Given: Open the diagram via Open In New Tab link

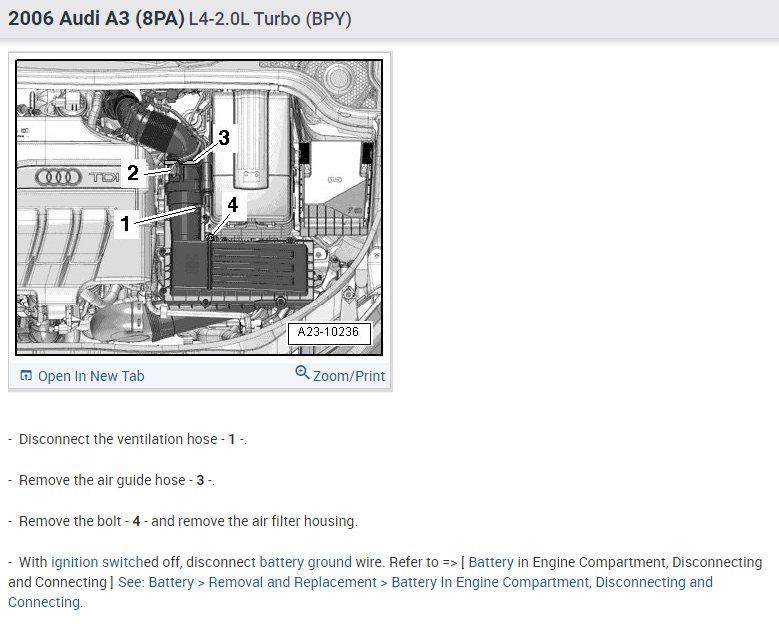Looking at the screenshot, I should pyautogui.click(x=91, y=376).
